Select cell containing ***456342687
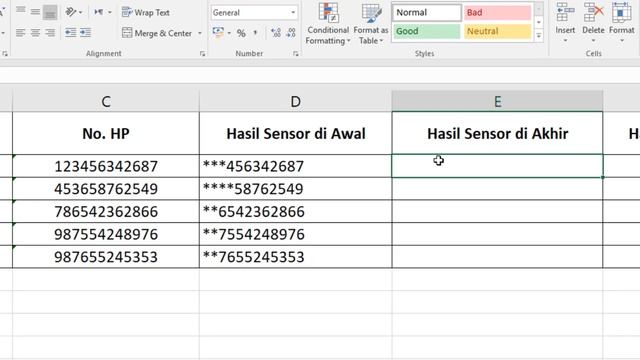 (296, 166)
